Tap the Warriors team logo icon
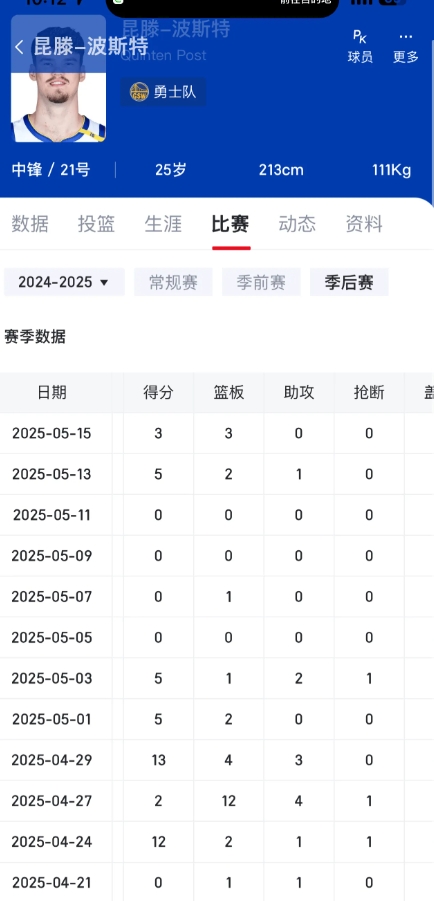Screen dimensions: 434x901 coord(139,91)
